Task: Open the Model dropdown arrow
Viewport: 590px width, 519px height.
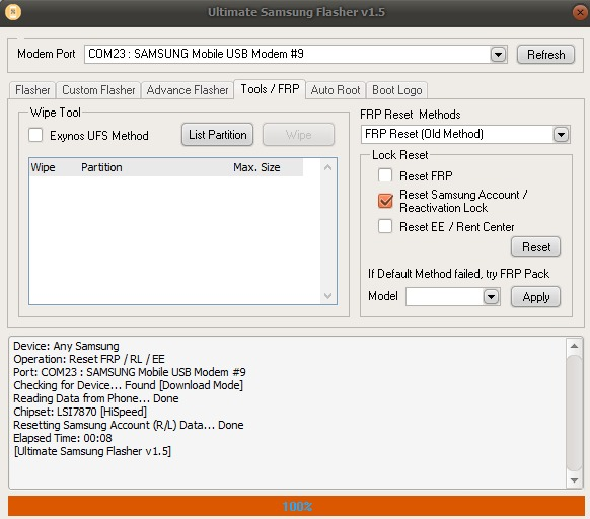Action: 491,297
